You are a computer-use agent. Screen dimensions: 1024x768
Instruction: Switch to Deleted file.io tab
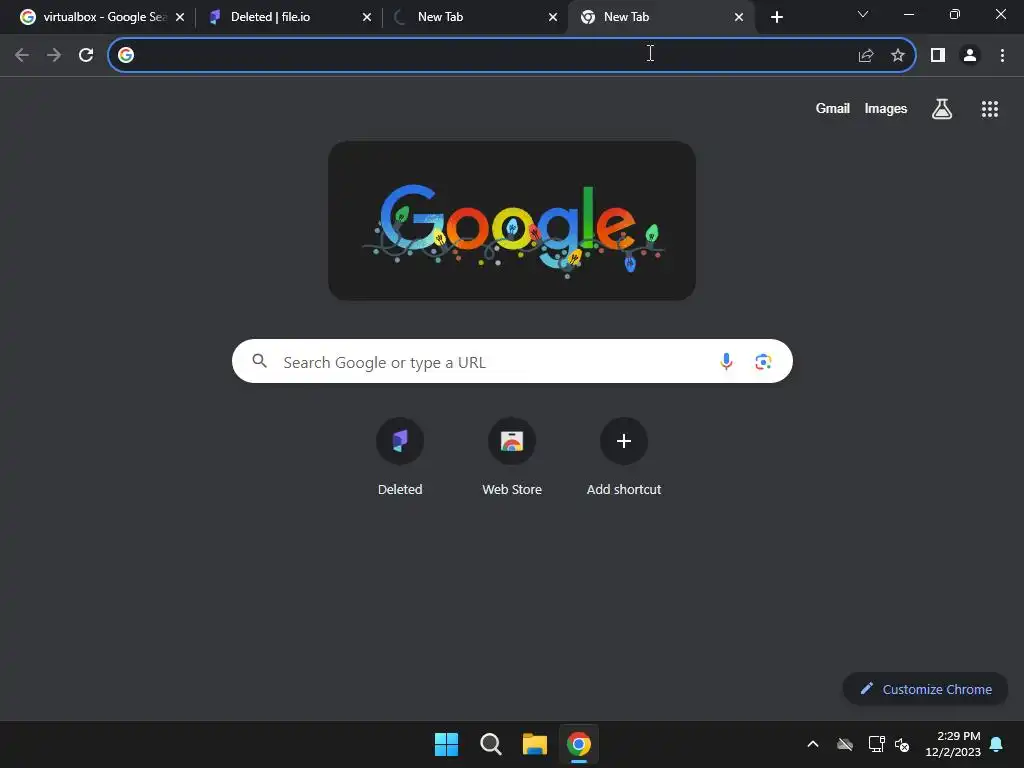tap(289, 17)
